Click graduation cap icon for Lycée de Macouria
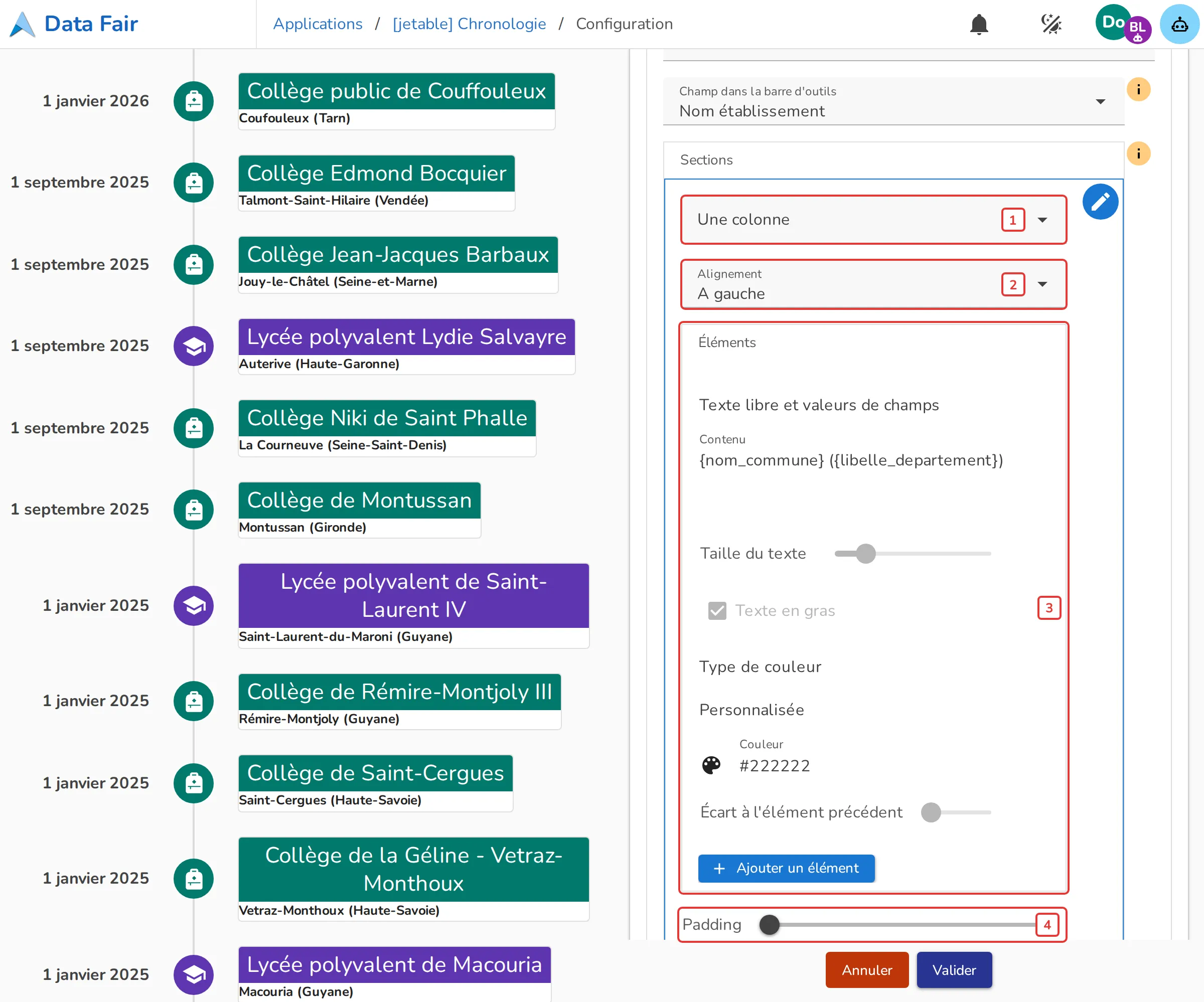1204x1002 pixels. tap(194, 974)
